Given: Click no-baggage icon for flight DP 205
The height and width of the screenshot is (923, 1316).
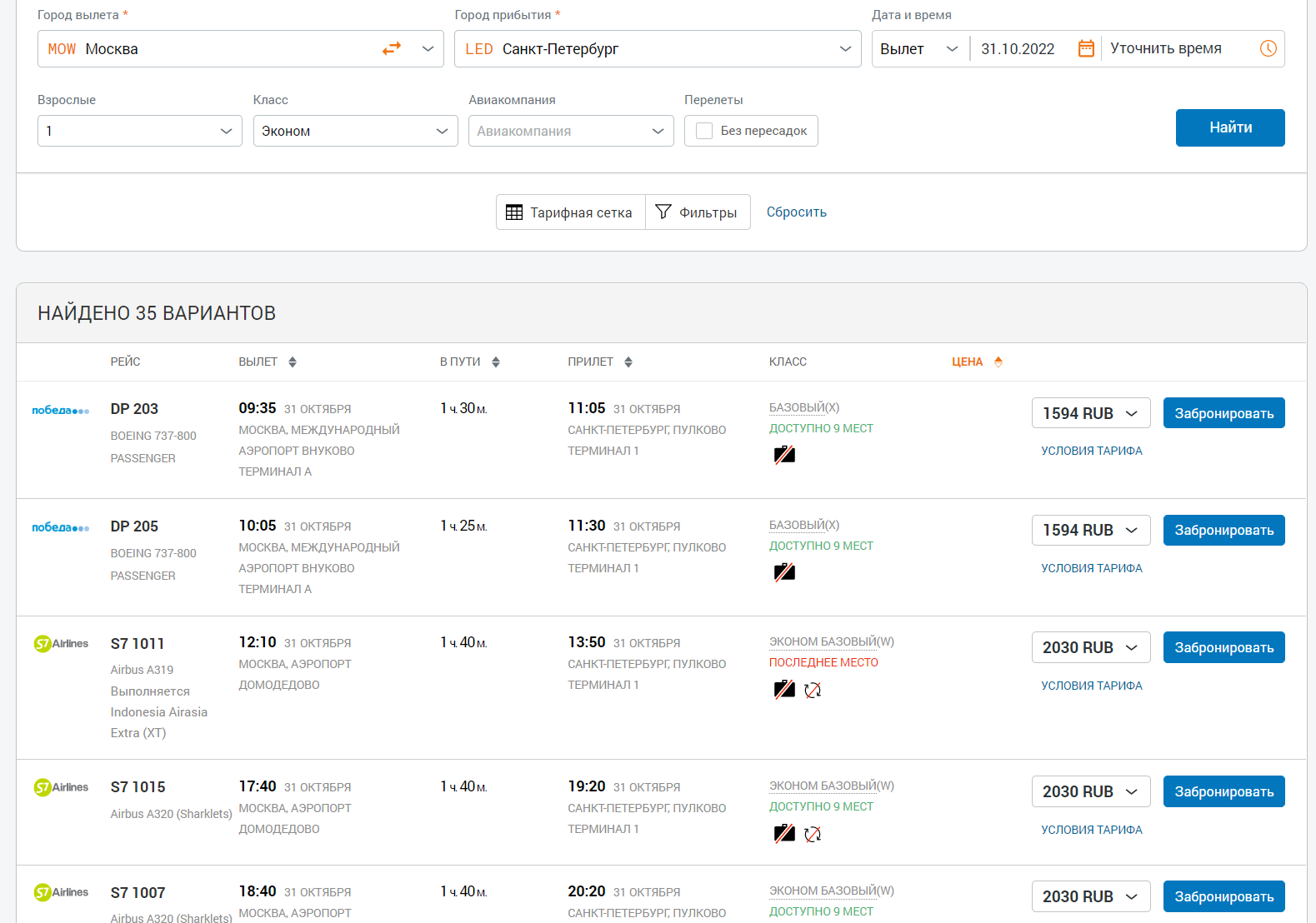Looking at the screenshot, I should click(784, 572).
